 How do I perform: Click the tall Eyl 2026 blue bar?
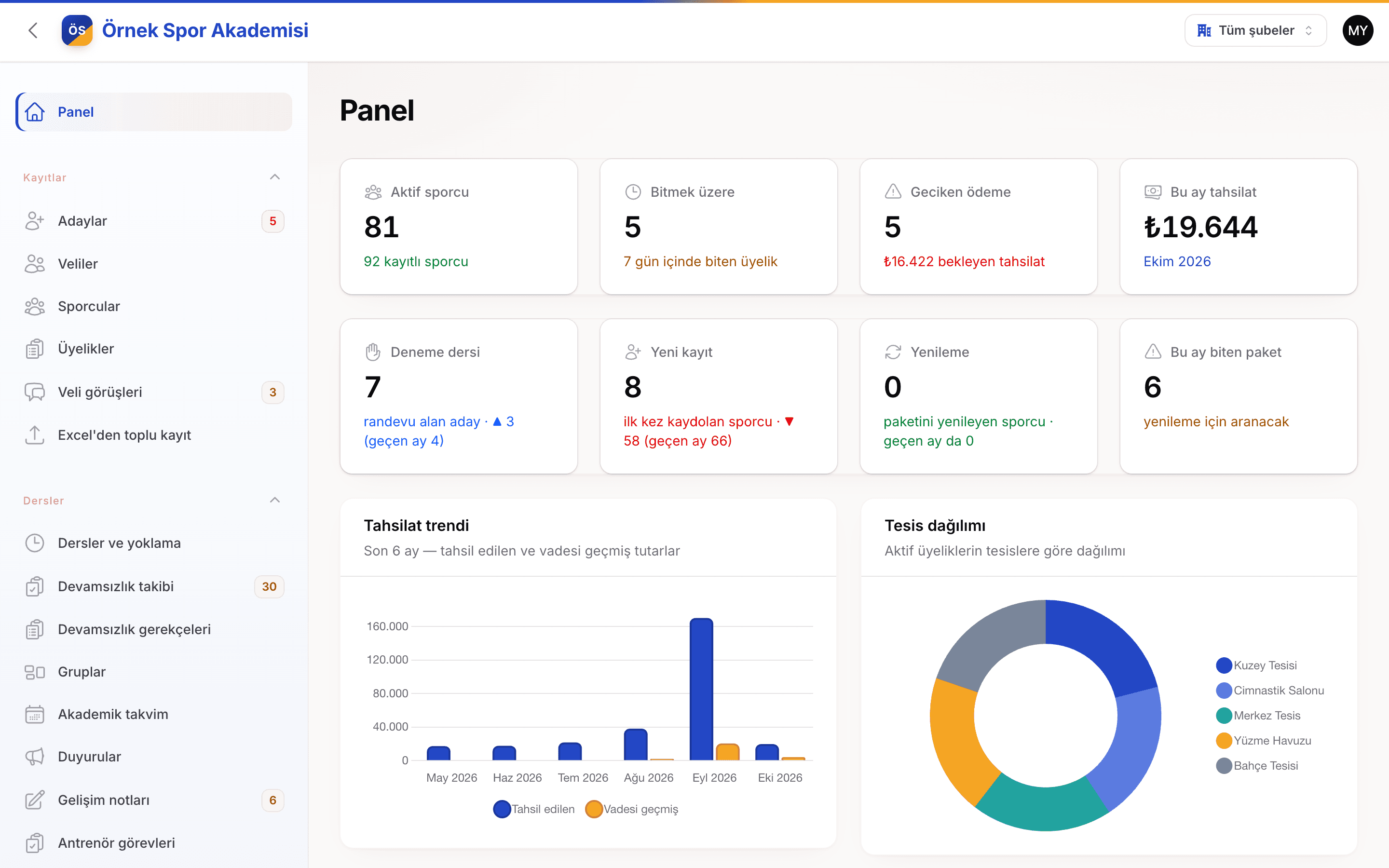pos(701,689)
